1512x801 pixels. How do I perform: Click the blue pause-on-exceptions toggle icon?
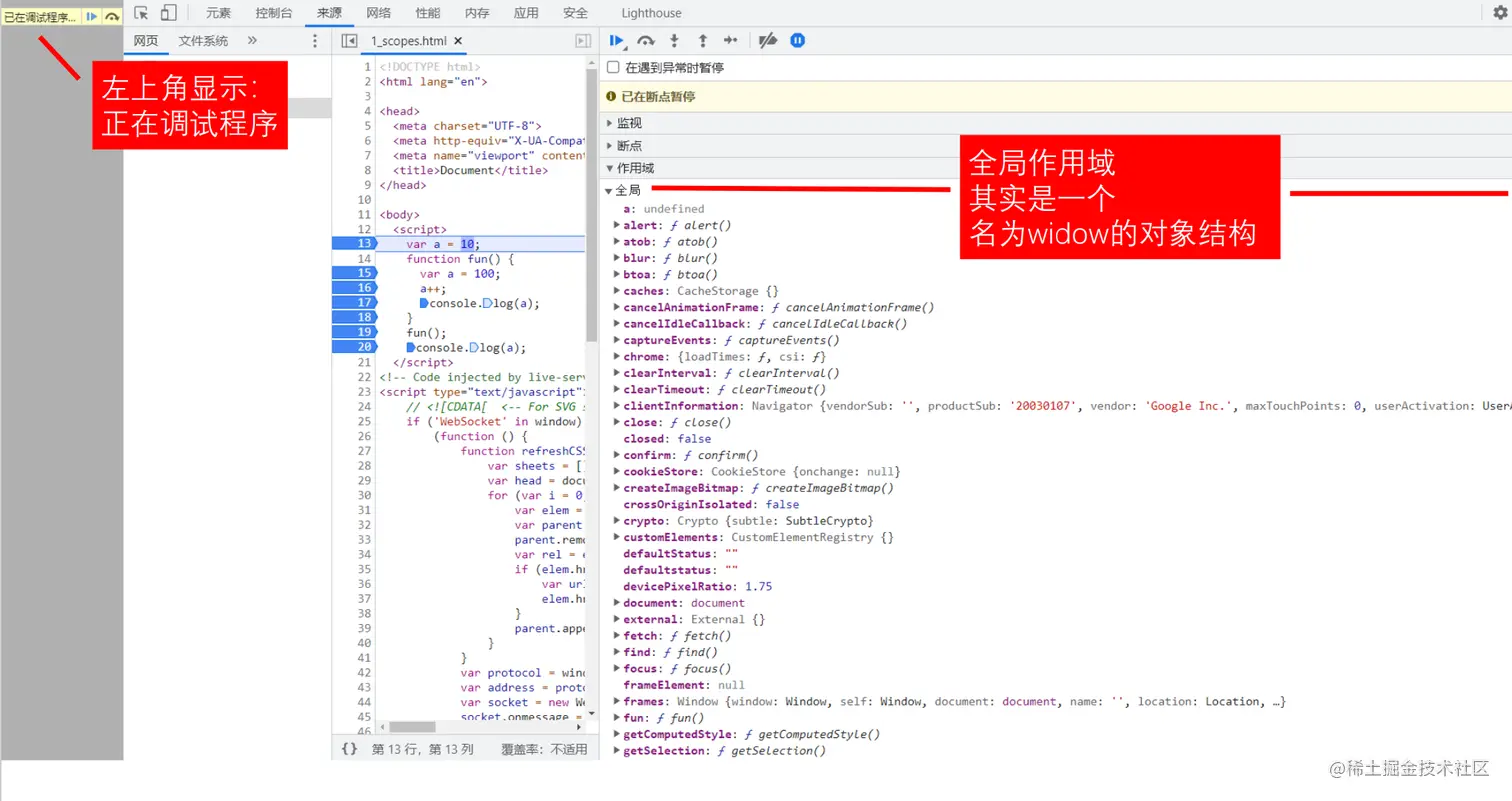click(796, 40)
